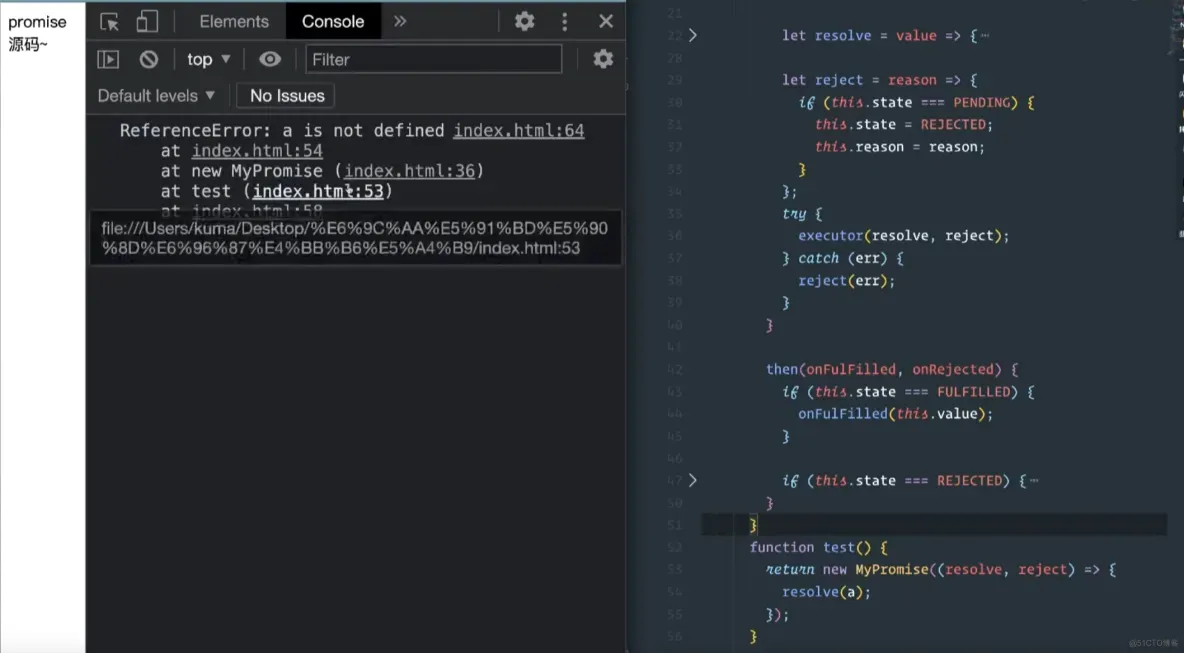Switch to the Elements tab

click(x=234, y=22)
